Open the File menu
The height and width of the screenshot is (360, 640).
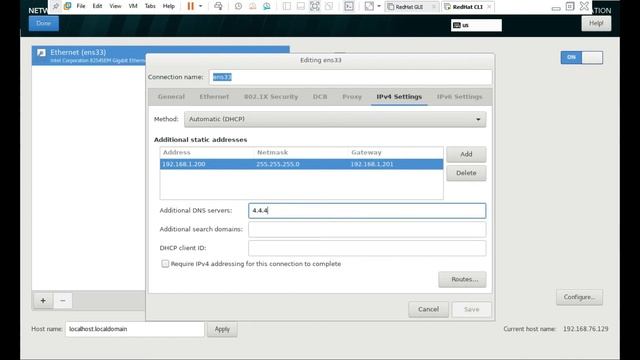[x=81, y=6]
